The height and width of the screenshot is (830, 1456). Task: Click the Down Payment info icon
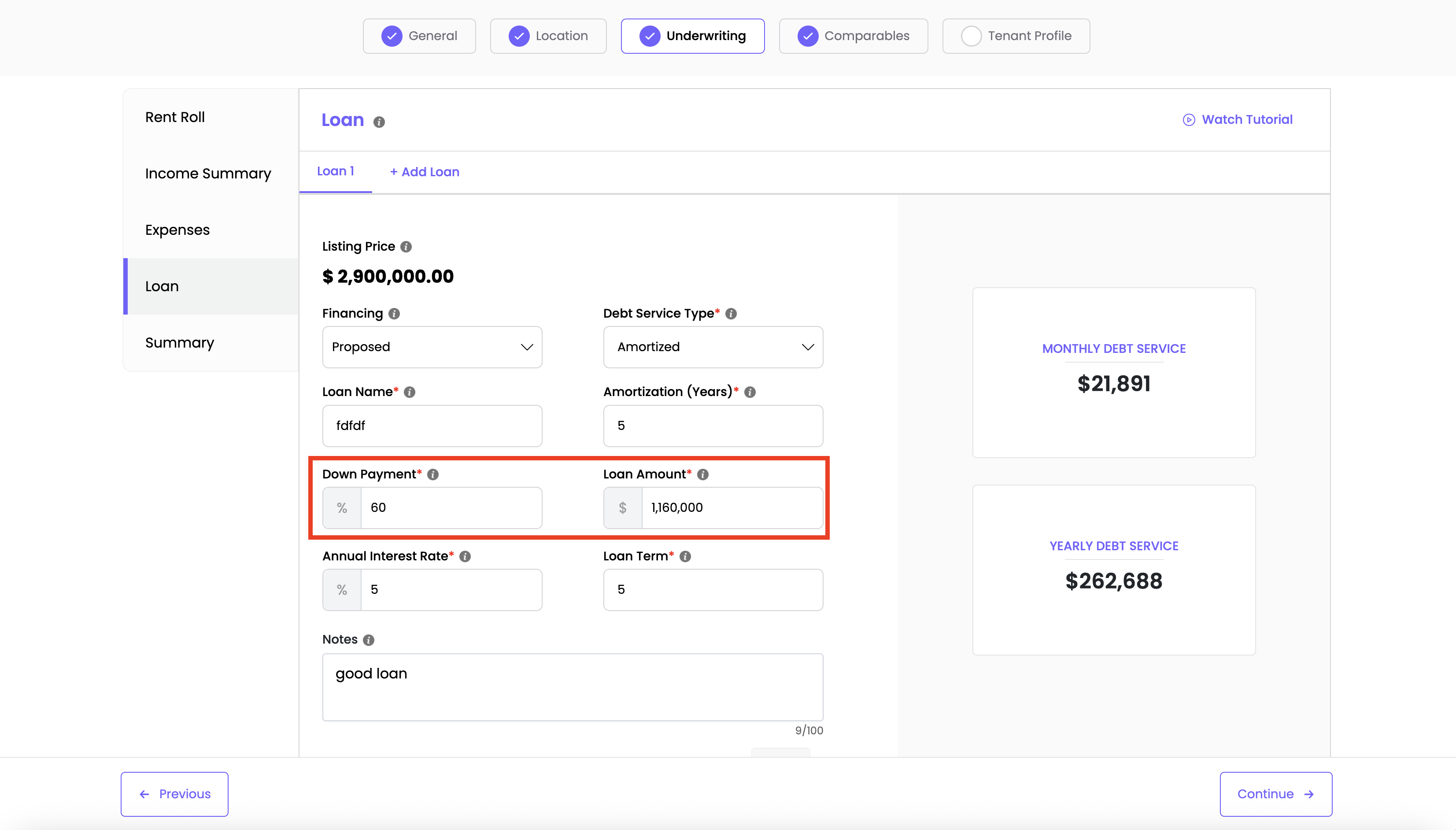click(x=433, y=474)
